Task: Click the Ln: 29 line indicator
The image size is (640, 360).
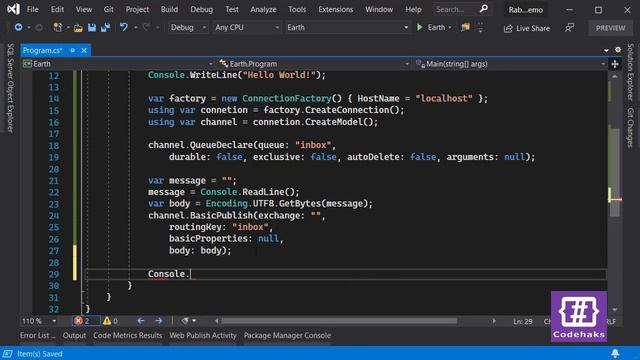Action: (522, 321)
